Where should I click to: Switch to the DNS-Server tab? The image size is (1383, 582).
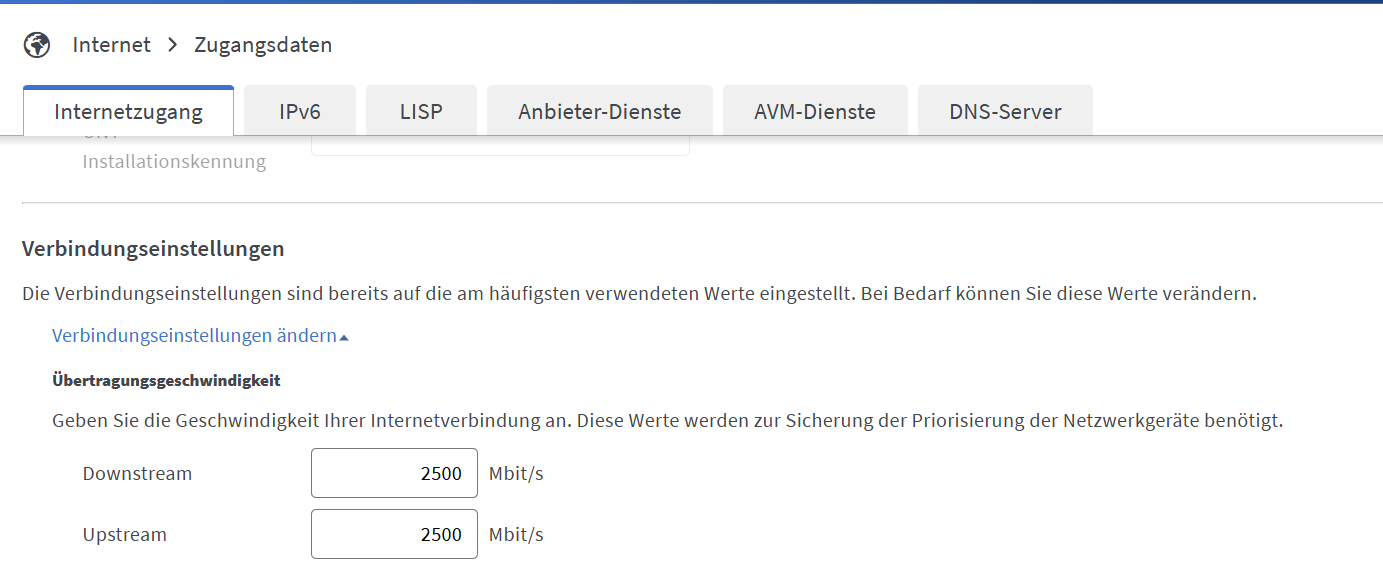(1005, 111)
